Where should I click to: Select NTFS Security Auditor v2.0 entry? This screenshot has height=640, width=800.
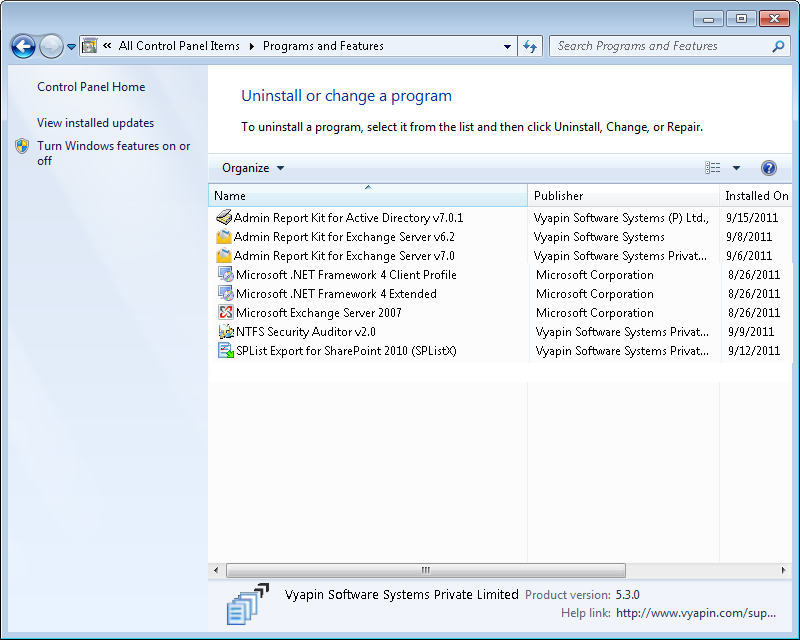[306, 332]
